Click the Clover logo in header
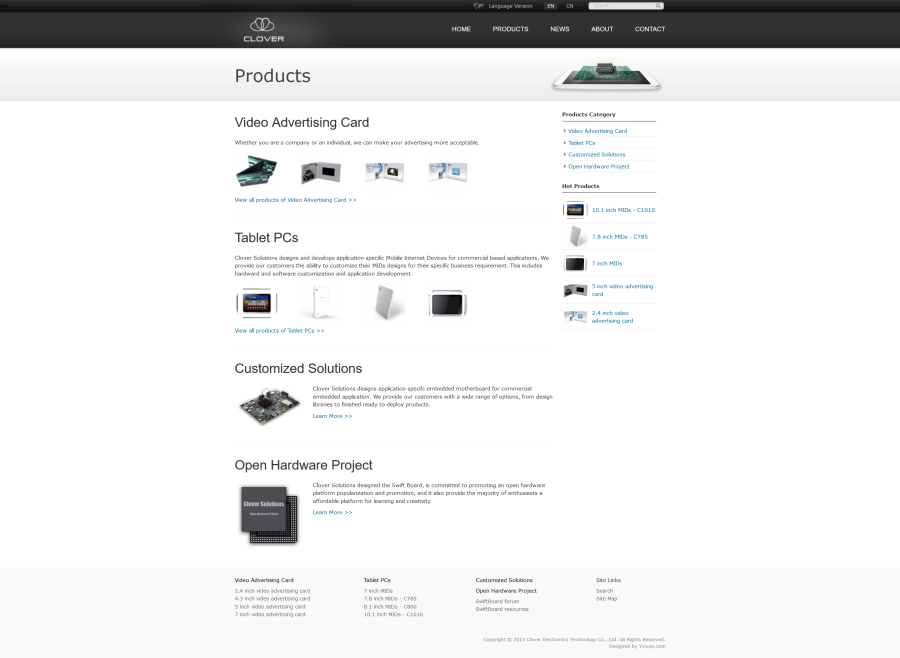The height and width of the screenshot is (658, 900). [x=264, y=30]
